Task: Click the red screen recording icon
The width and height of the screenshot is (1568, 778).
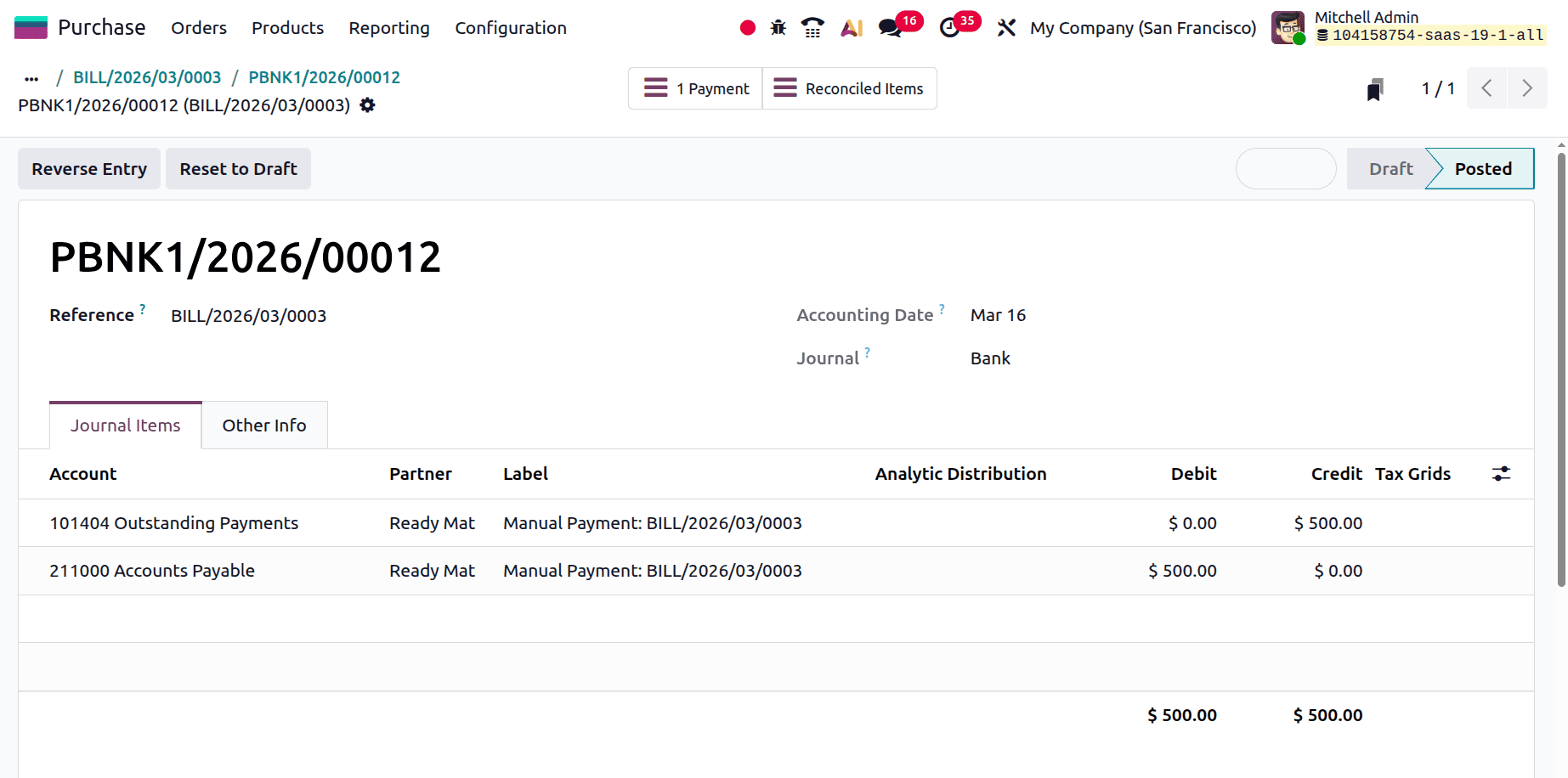Action: point(746,27)
